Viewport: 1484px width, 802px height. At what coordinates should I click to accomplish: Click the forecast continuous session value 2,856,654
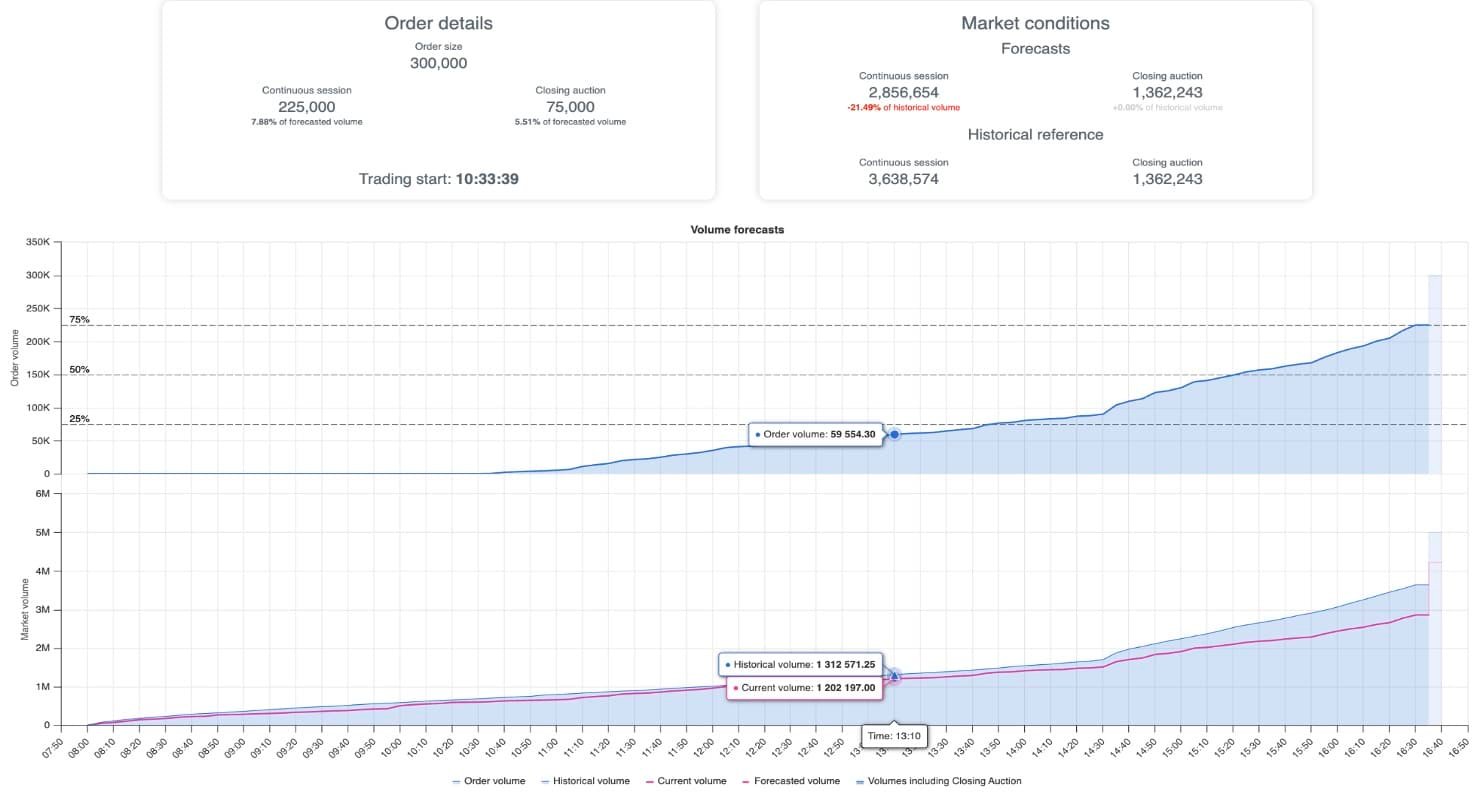click(x=903, y=92)
